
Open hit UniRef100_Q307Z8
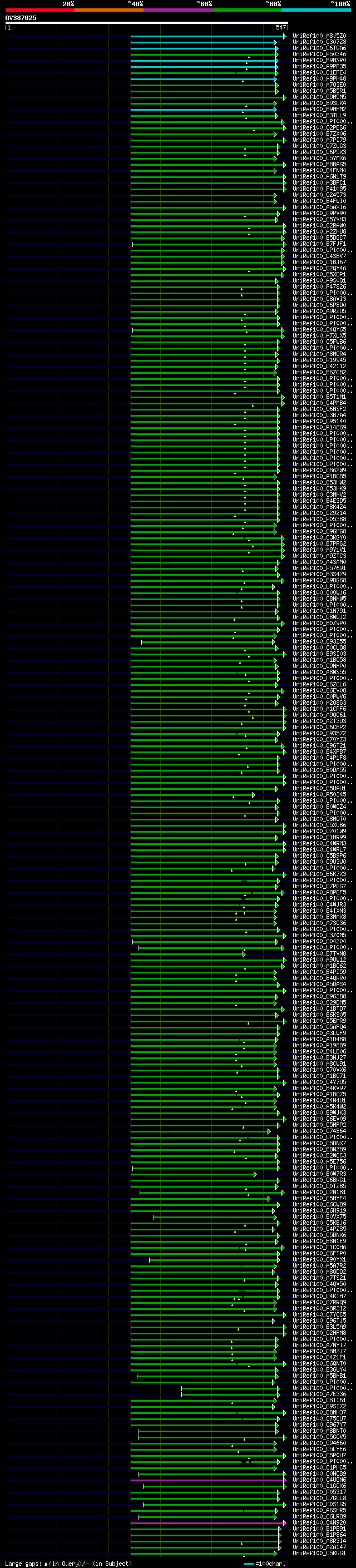(x=319, y=42)
